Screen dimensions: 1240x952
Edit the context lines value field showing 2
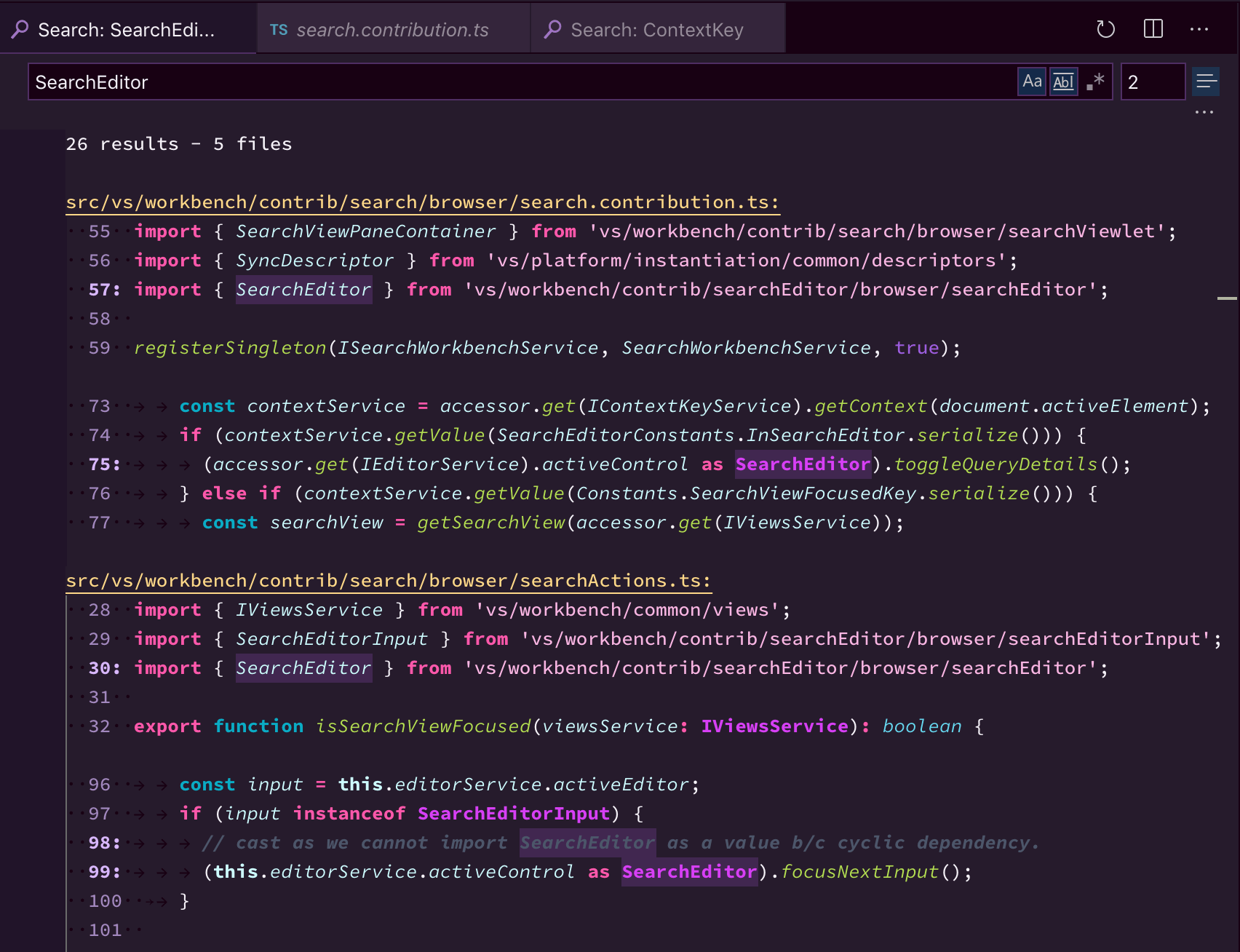(1152, 82)
